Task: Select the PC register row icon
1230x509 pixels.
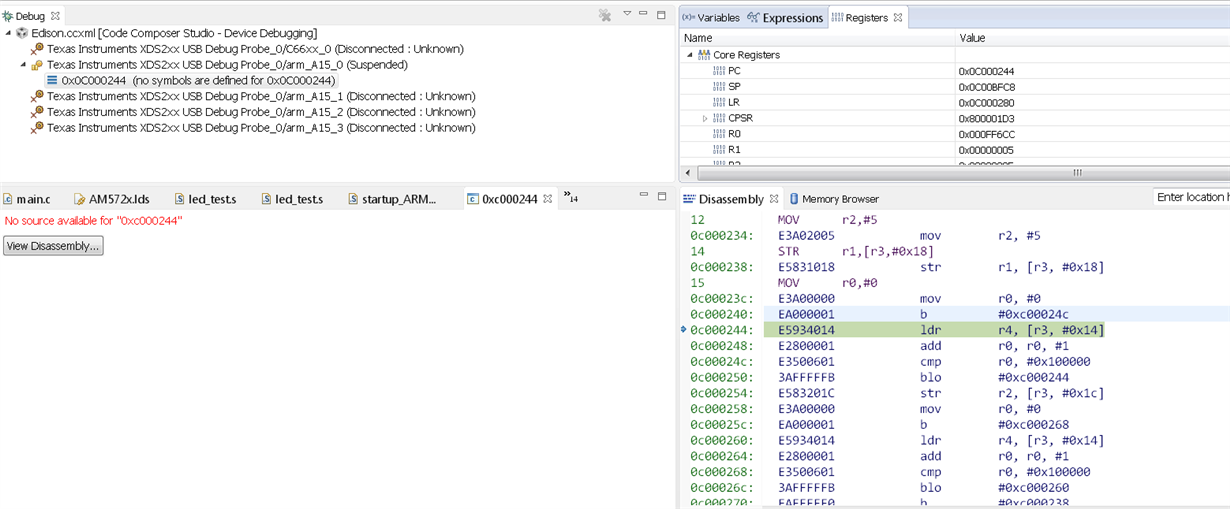Action: (x=719, y=71)
